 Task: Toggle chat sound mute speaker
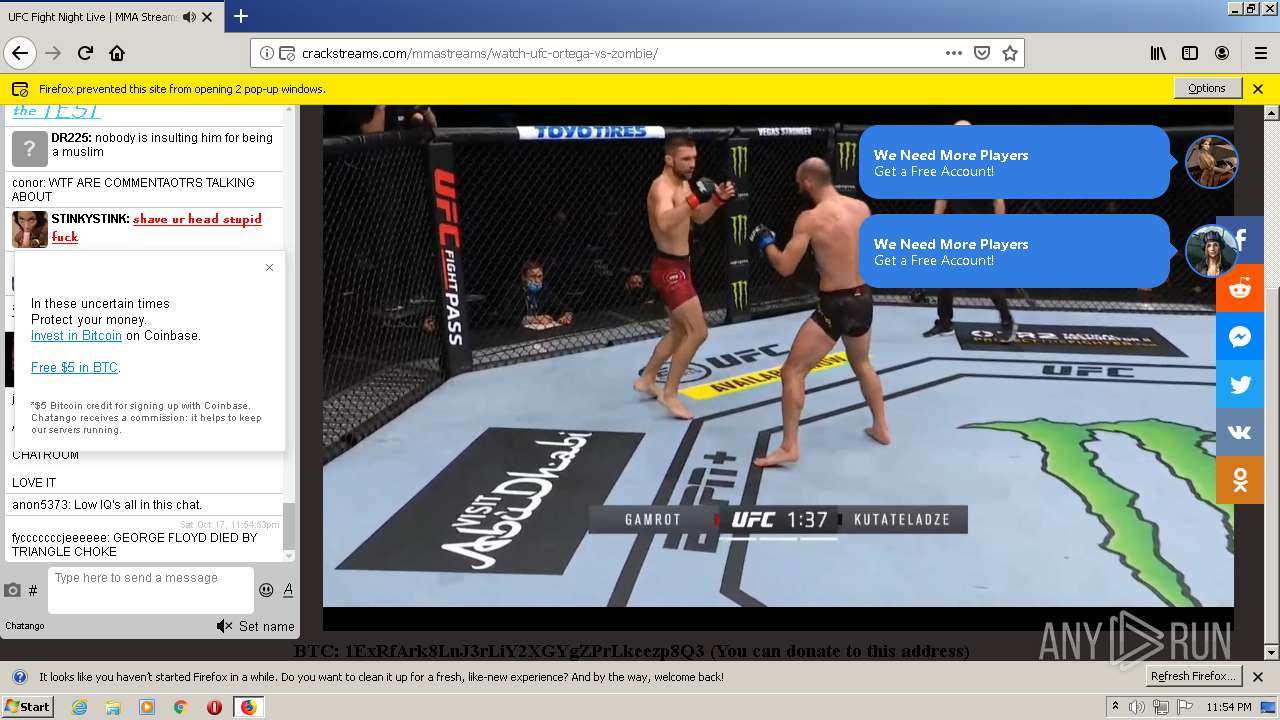click(x=224, y=626)
